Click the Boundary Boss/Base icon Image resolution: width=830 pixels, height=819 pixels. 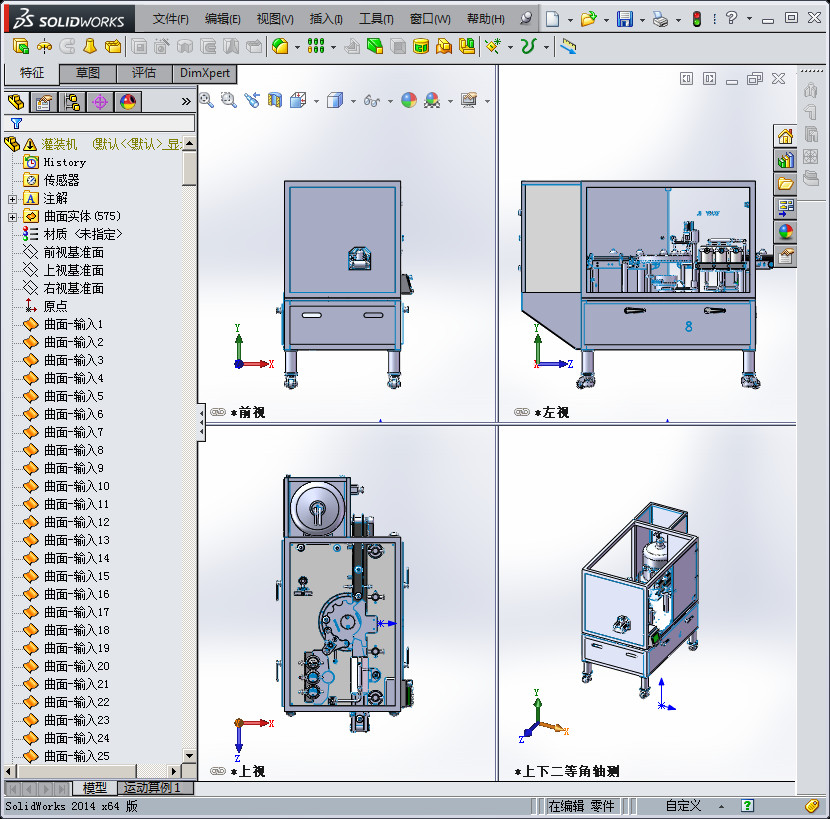(x=113, y=47)
